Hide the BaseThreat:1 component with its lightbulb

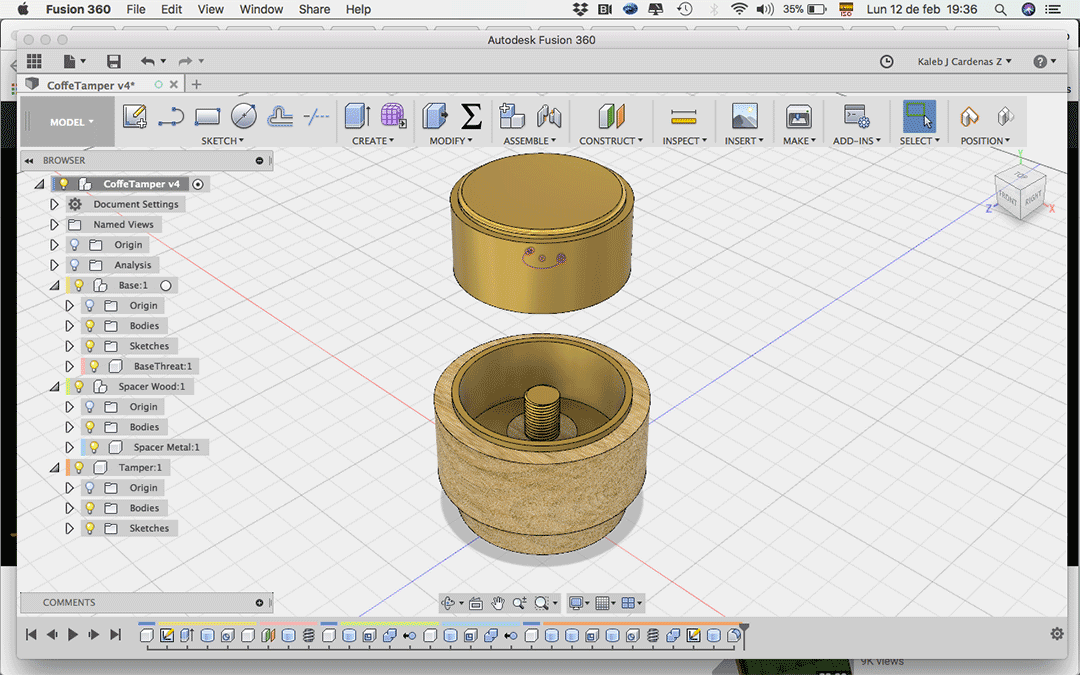coord(94,366)
